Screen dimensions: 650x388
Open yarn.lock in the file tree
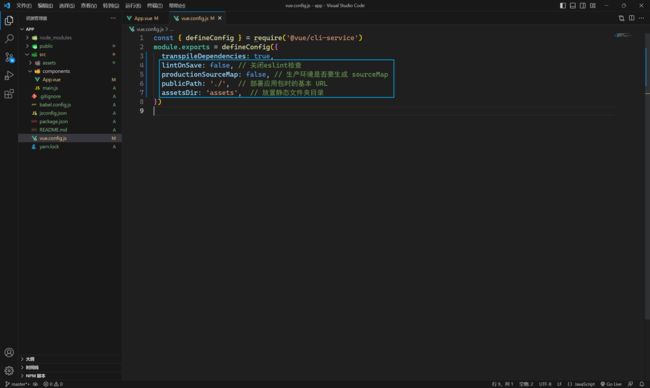[70, 147]
